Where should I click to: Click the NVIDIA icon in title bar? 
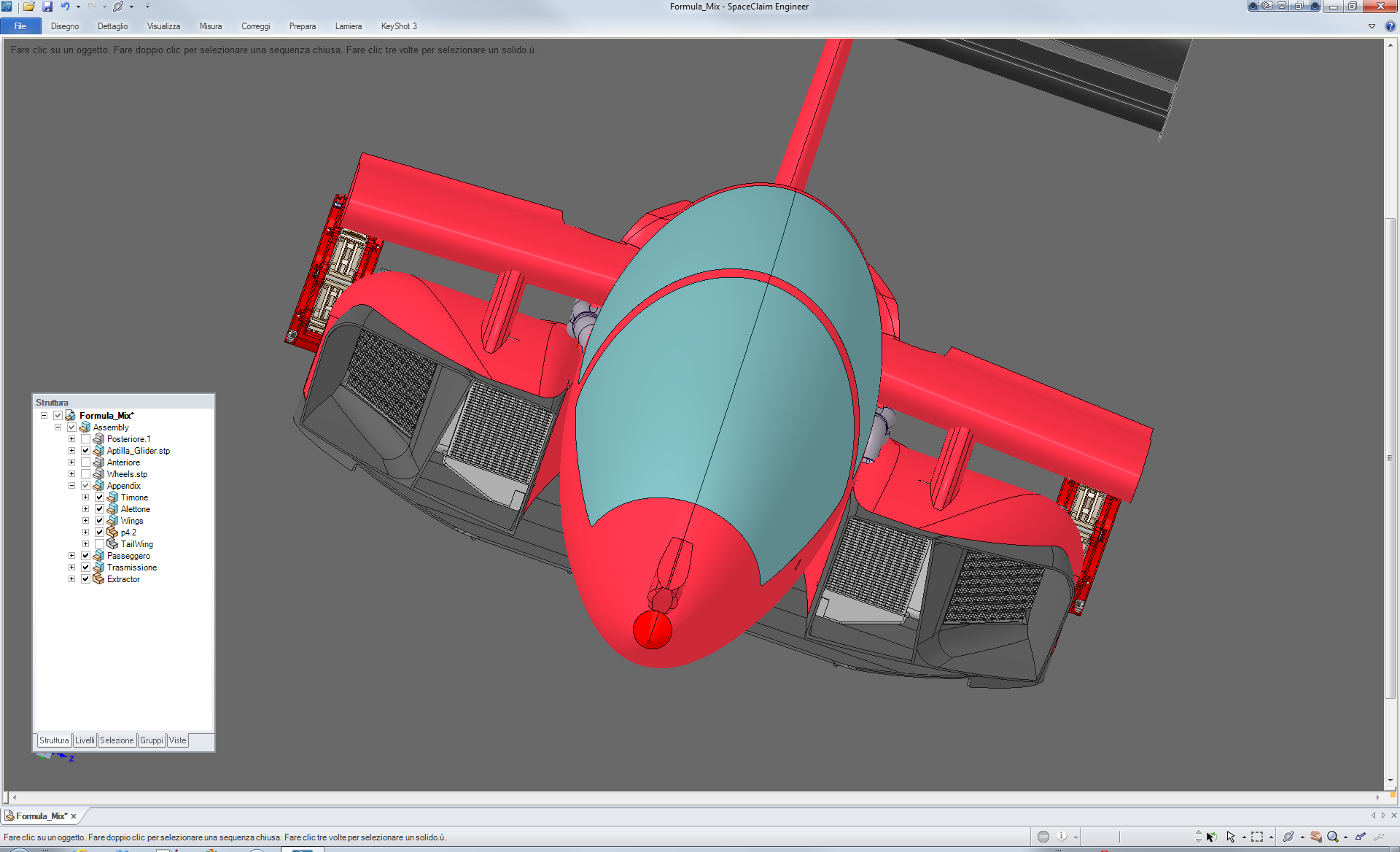click(1267, 6)
